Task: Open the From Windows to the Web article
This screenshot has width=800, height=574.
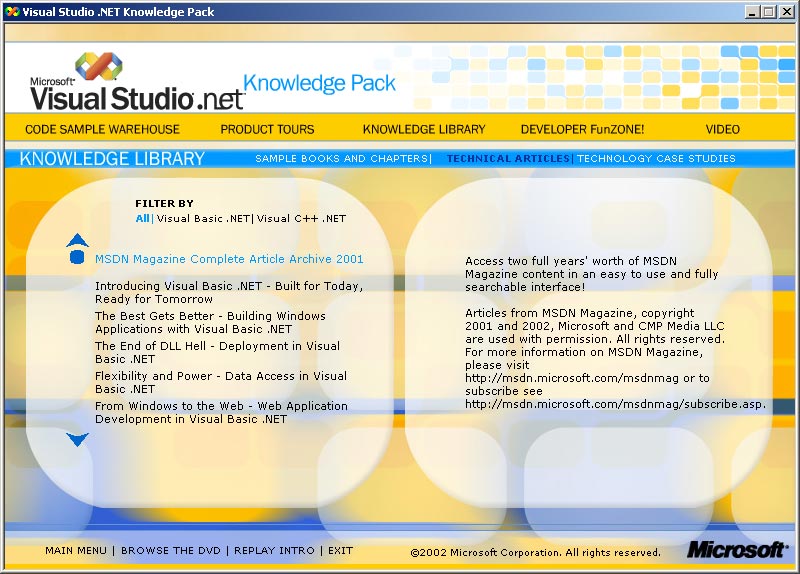Action: 221,413
